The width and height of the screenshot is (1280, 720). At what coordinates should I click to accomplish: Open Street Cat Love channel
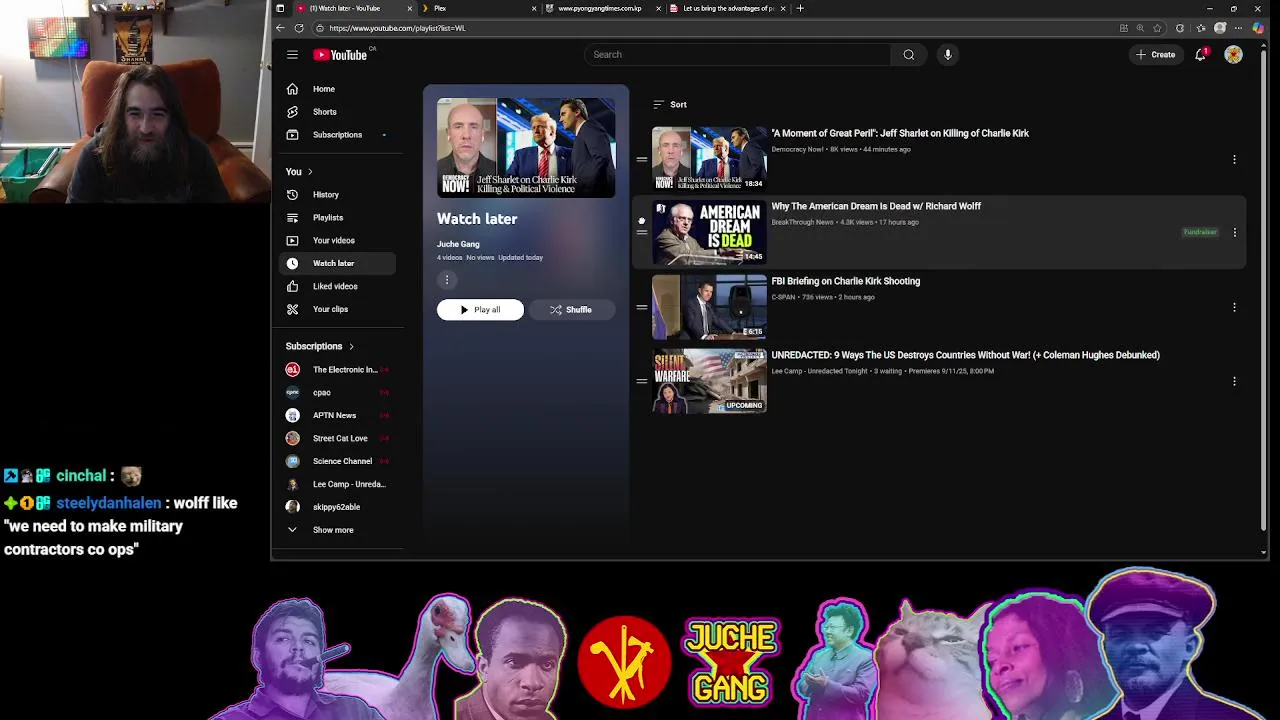click(x=338, y=438)
